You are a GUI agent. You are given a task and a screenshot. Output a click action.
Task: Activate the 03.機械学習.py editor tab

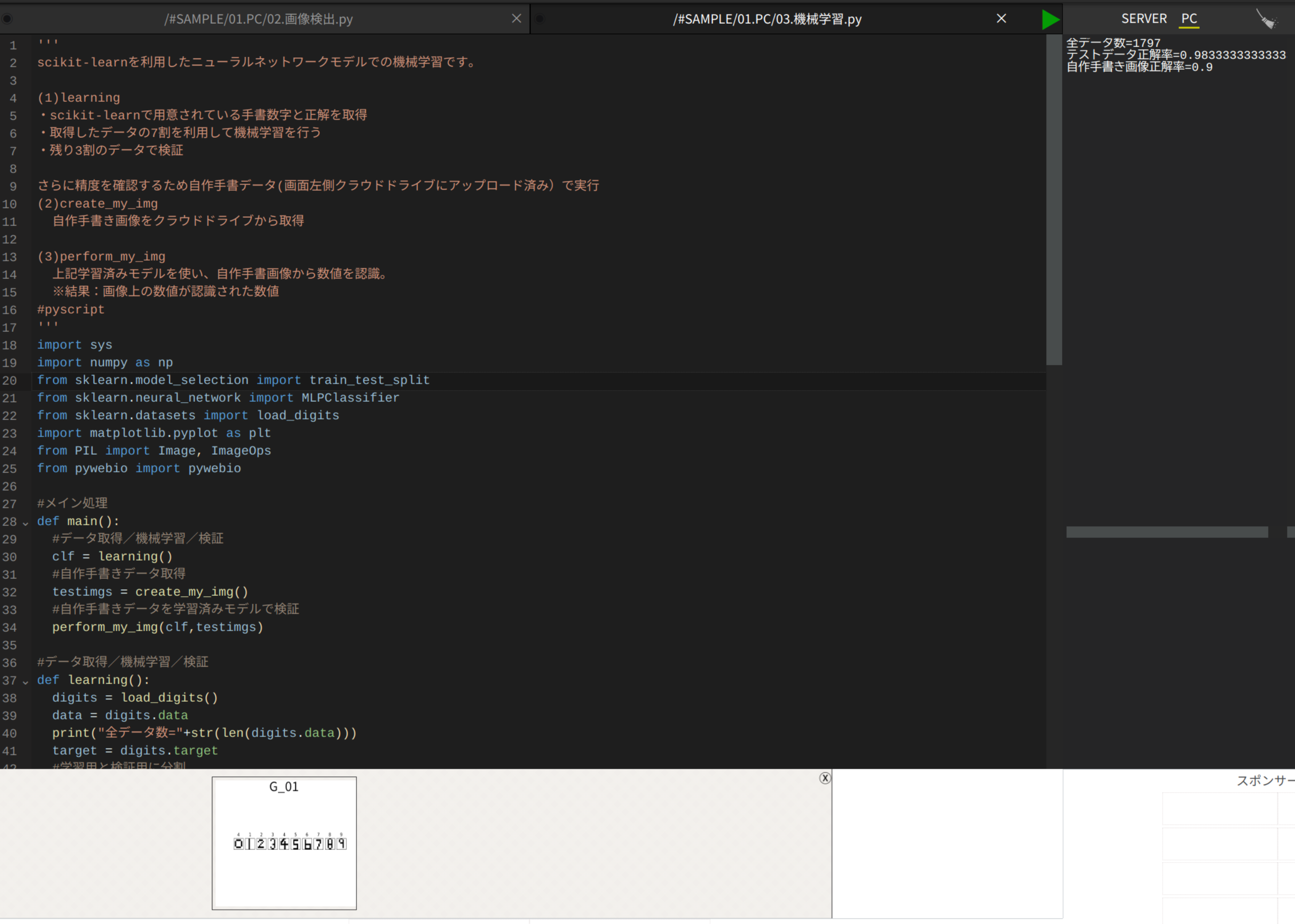(768, 19)
